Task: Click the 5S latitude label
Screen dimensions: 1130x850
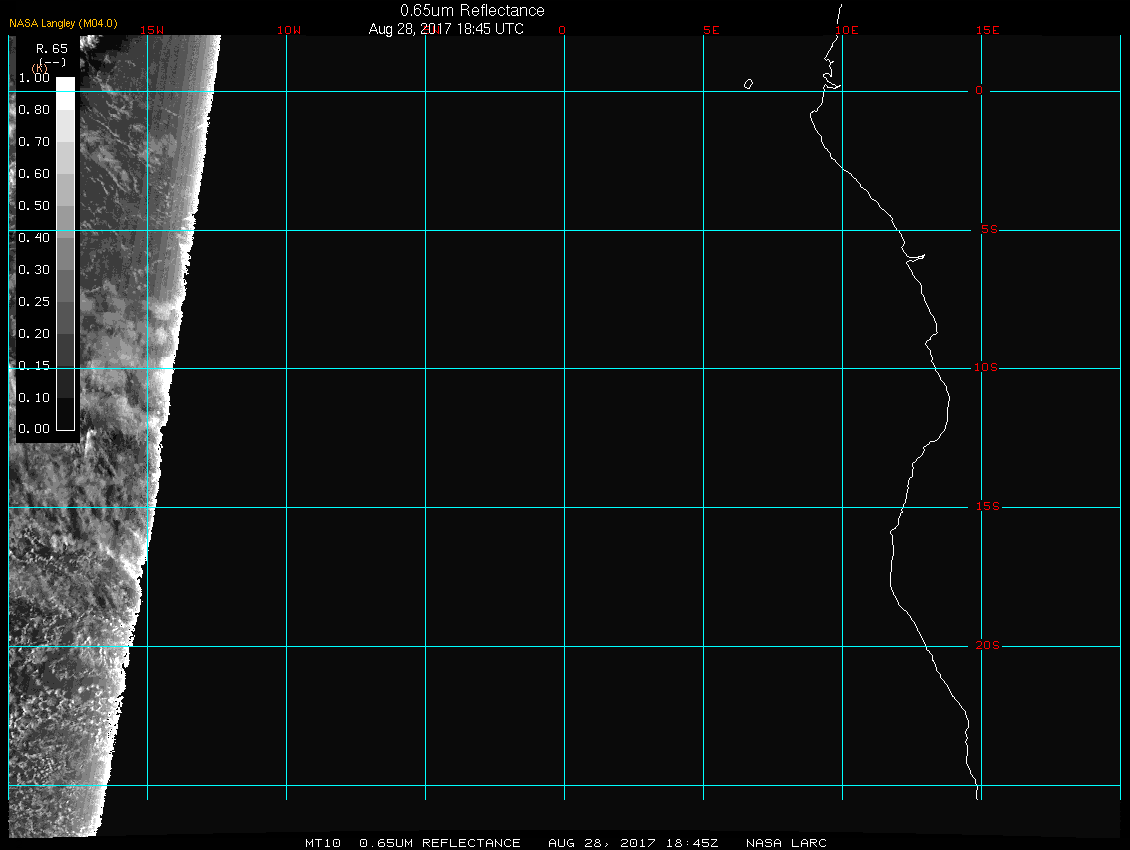Action: coord(987,230)
